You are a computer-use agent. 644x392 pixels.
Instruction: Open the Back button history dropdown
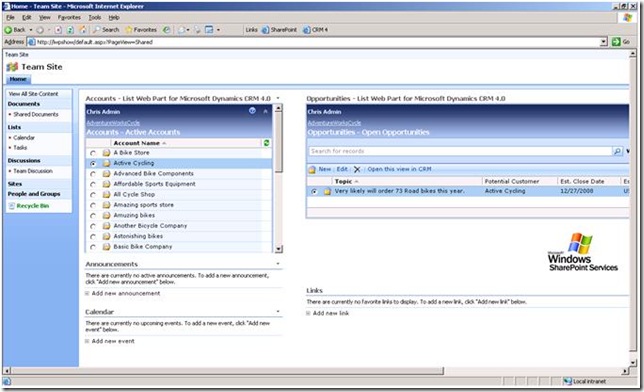[30, 30]
